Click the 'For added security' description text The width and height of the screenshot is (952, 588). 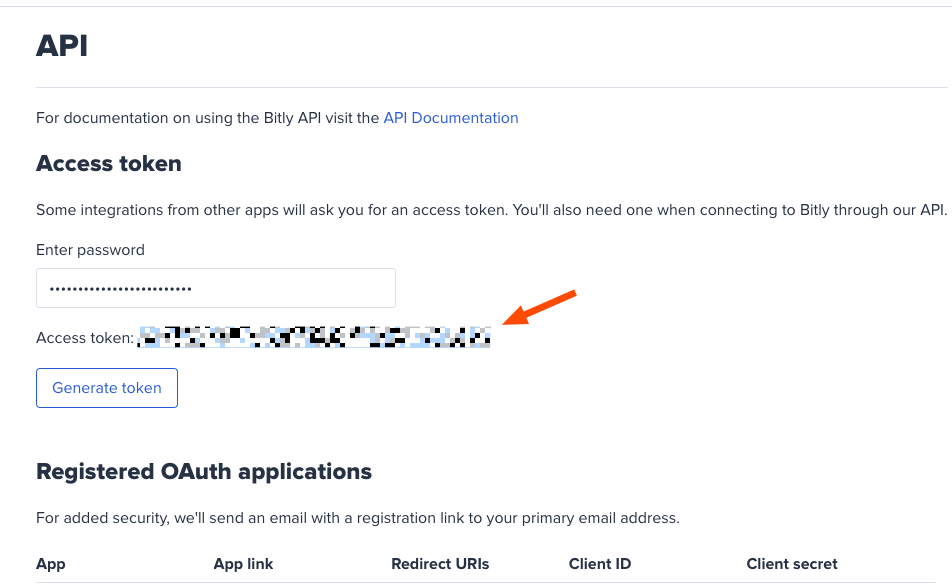358,518
